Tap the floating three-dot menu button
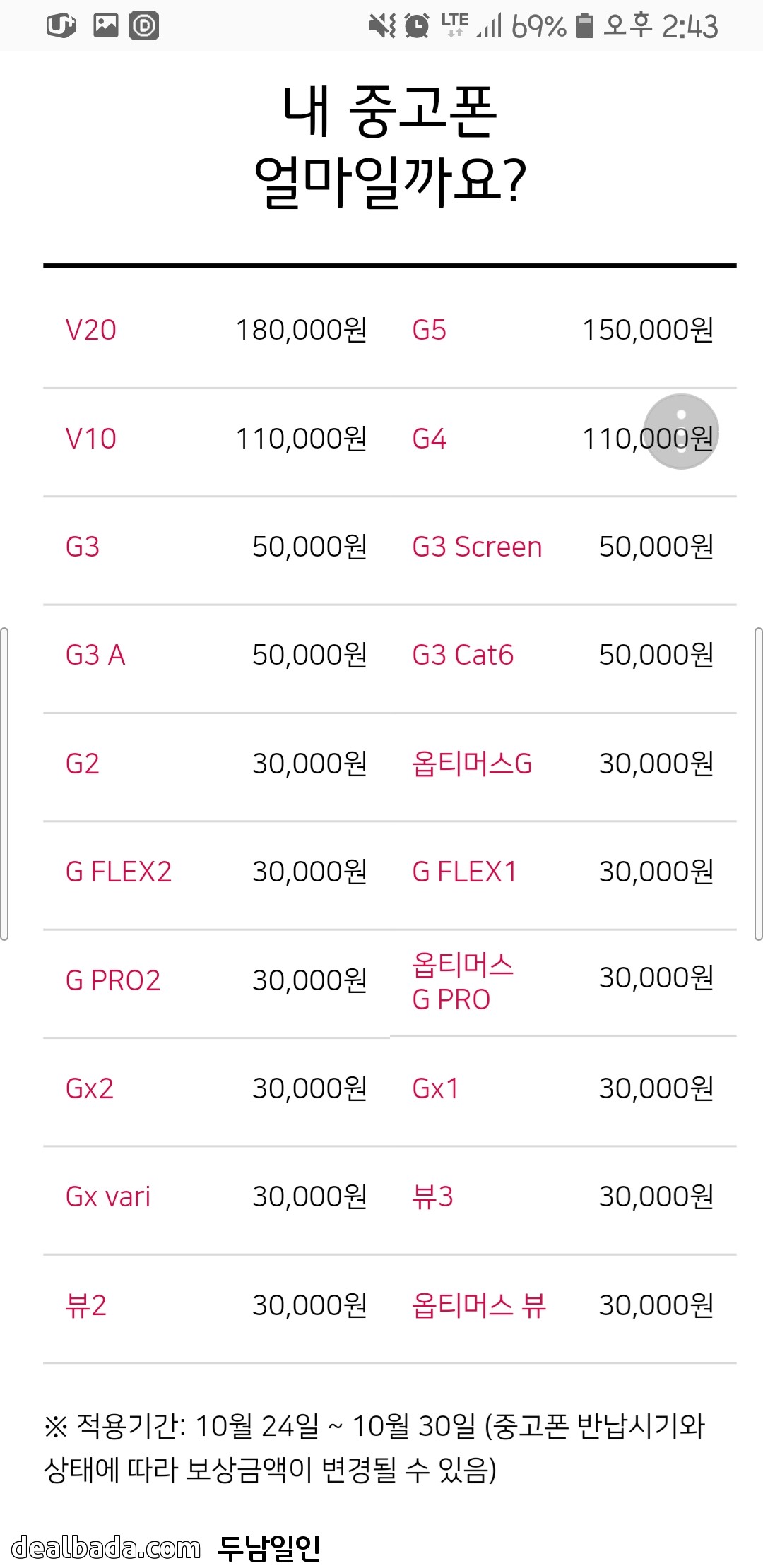The image size is (763, 1568). 681,432
